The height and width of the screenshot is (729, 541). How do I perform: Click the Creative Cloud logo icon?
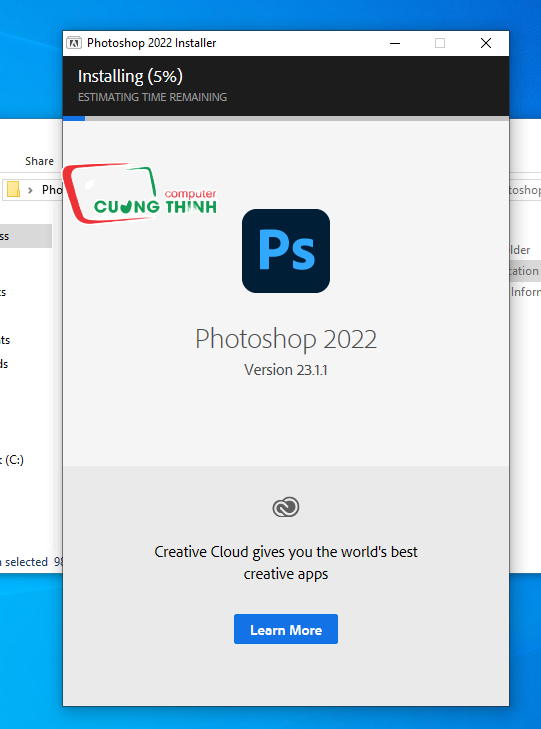pos(286,507)
